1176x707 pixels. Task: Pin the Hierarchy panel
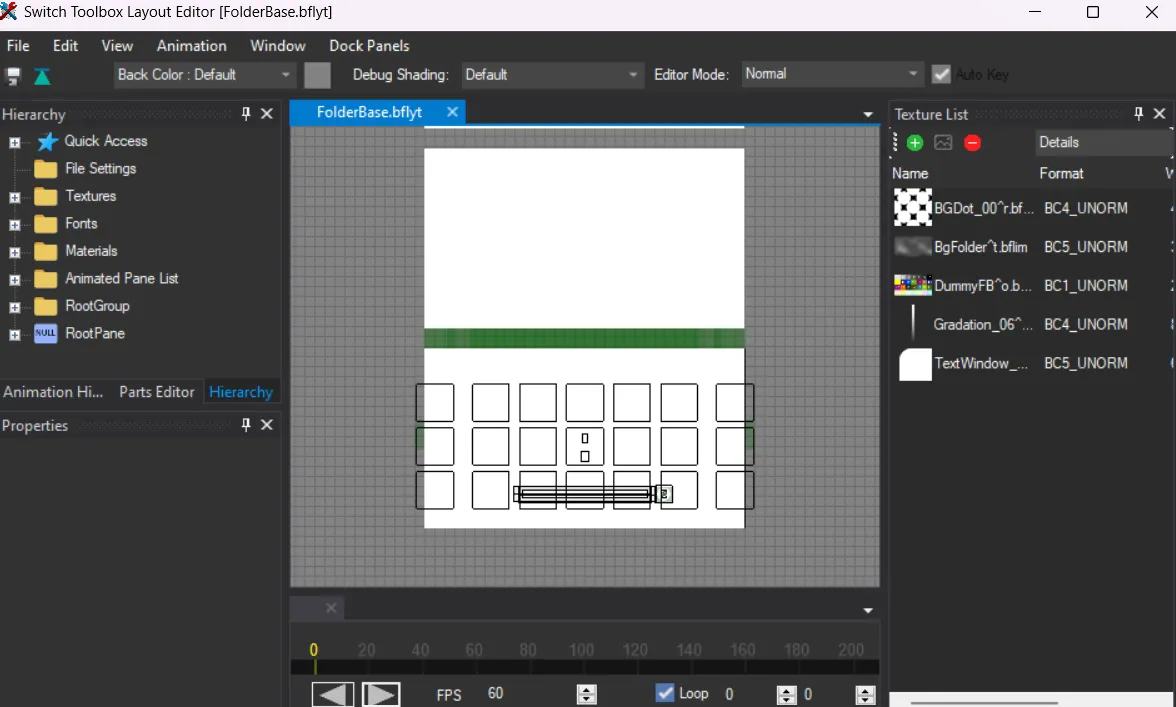[x=246, y=114]
